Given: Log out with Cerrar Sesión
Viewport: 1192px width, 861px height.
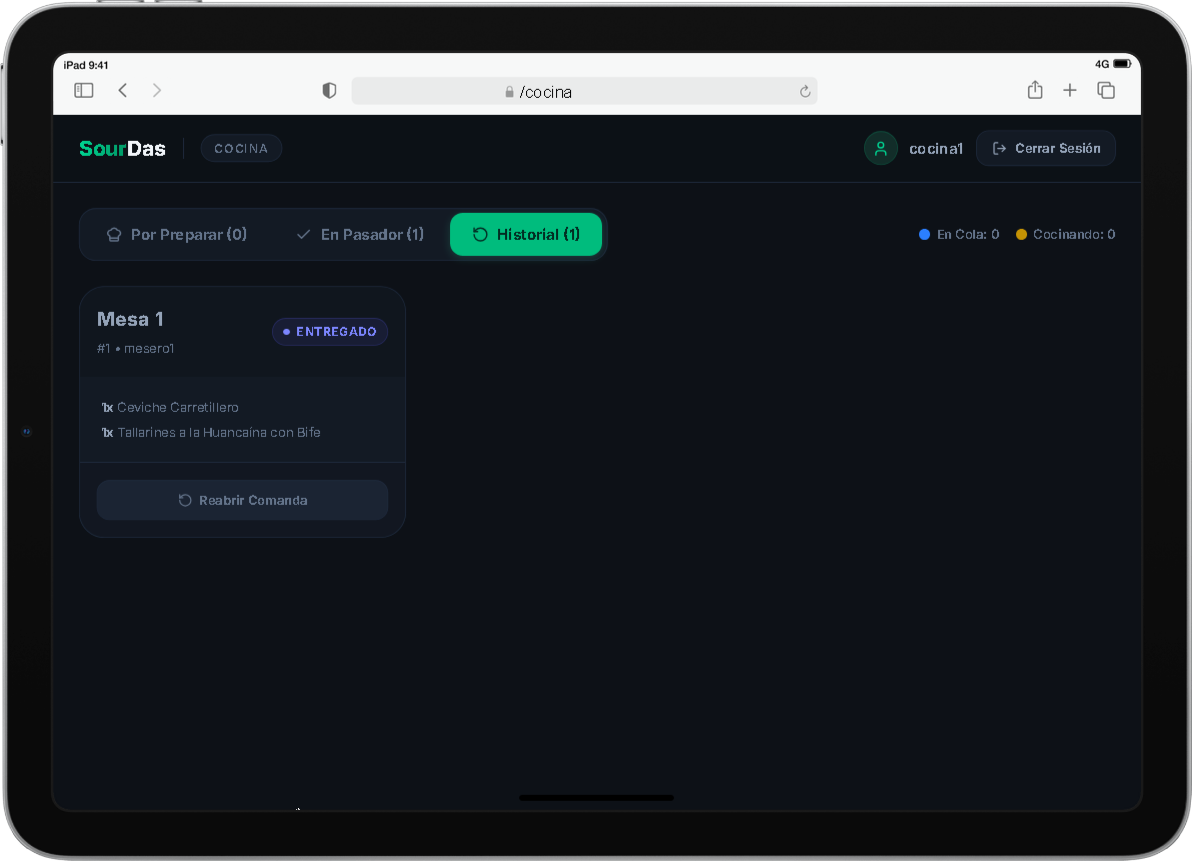Looking at the screenshot, I should point(1046,148).
